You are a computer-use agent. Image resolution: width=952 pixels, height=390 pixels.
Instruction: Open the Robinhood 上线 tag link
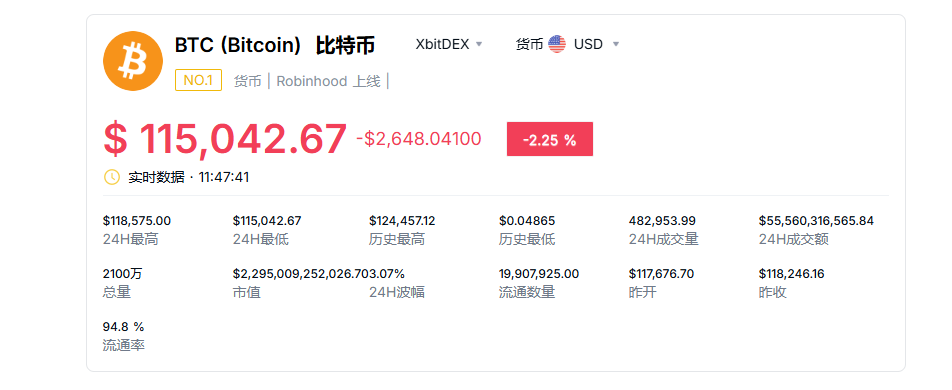(x=328, y=81)
